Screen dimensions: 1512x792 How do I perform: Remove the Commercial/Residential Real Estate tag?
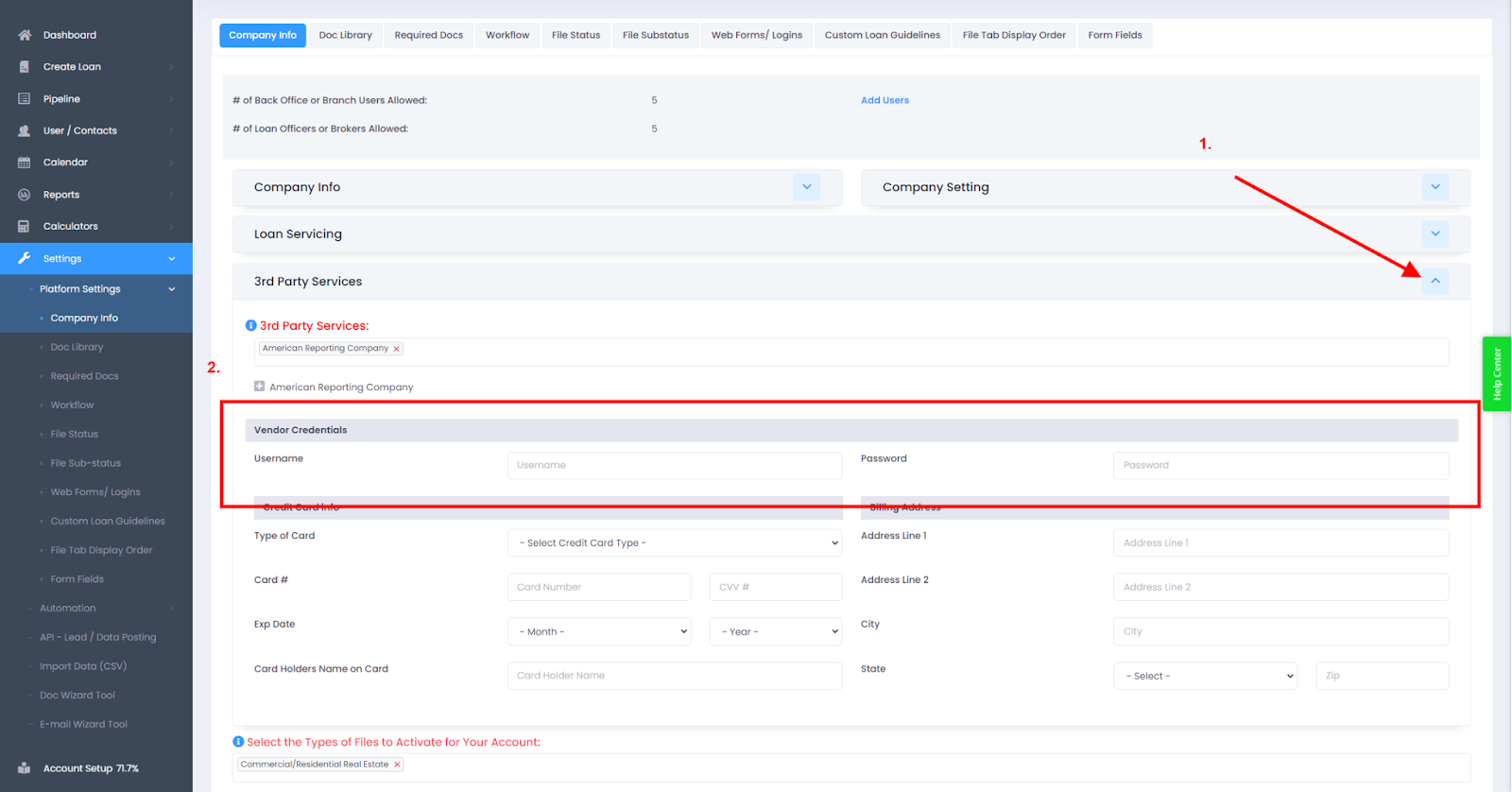pos(397,765)
